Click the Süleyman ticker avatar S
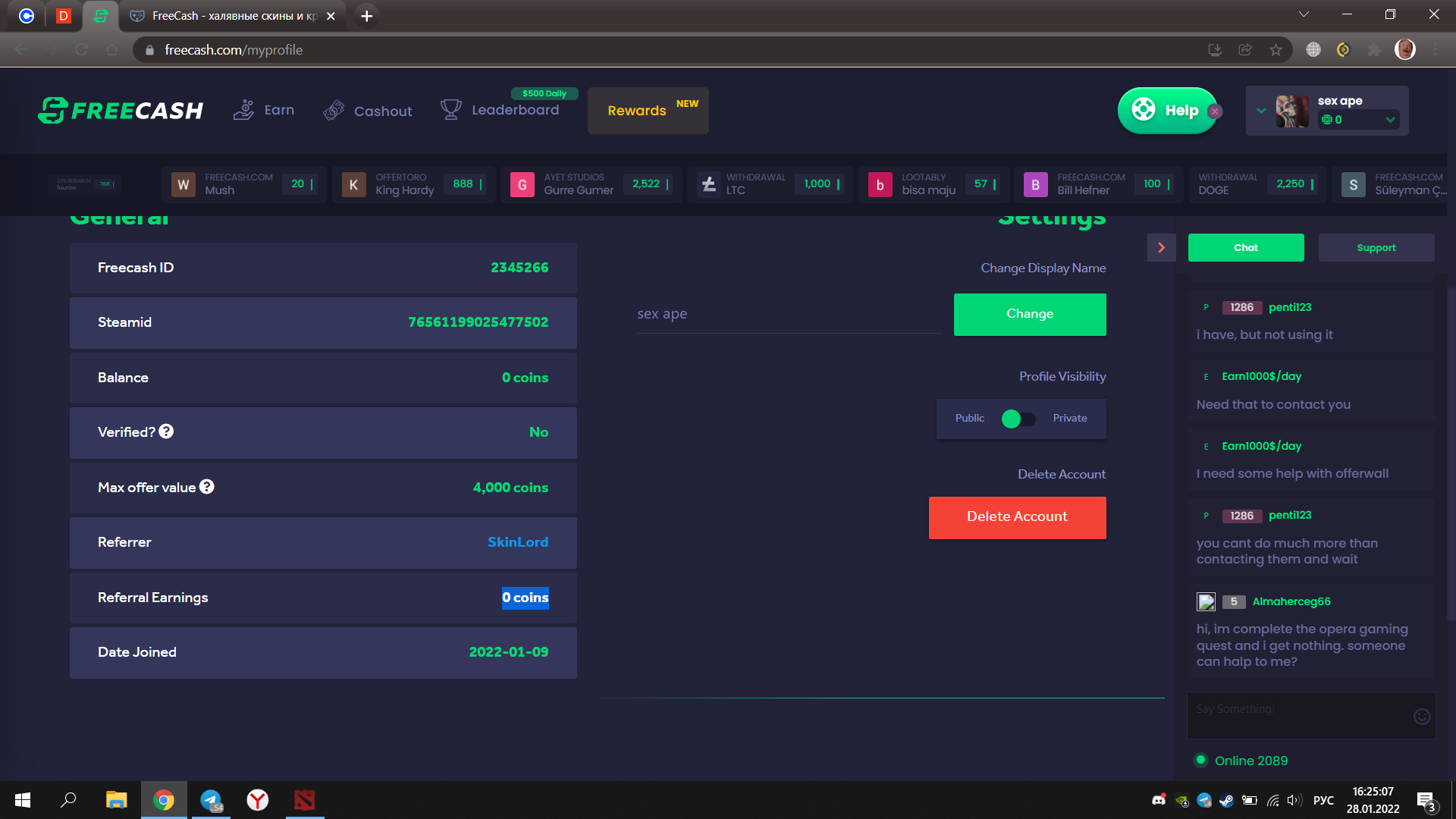 [x=1354, y=184]
